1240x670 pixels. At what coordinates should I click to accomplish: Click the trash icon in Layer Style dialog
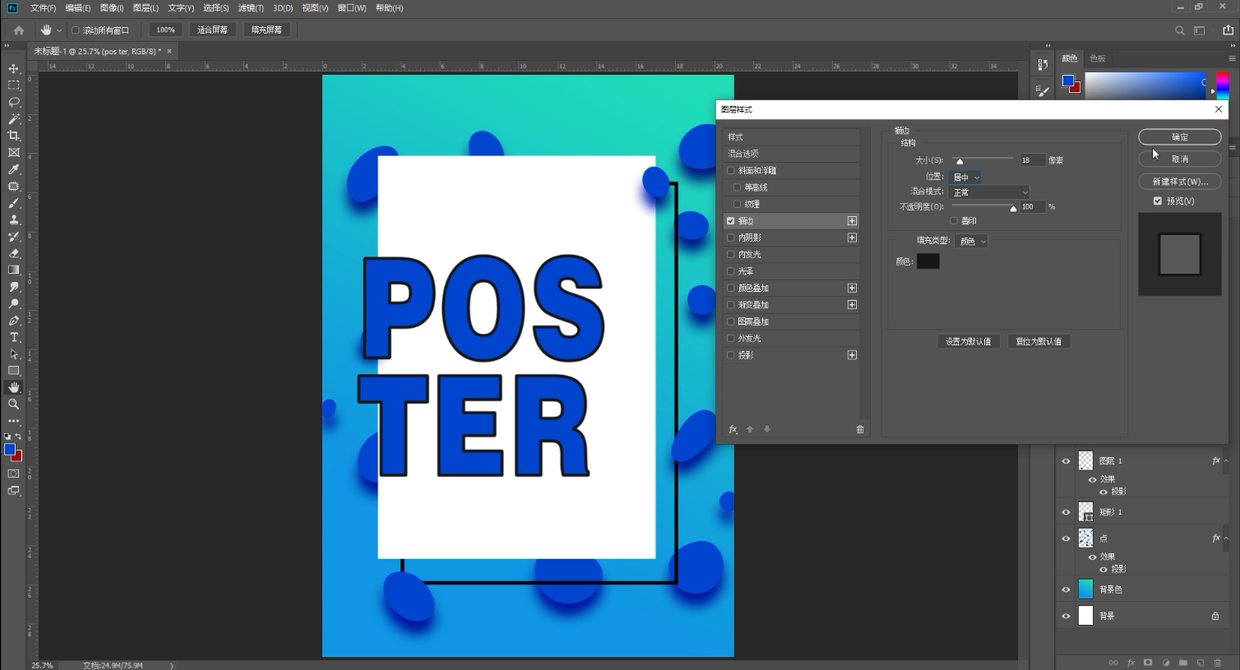859,429
